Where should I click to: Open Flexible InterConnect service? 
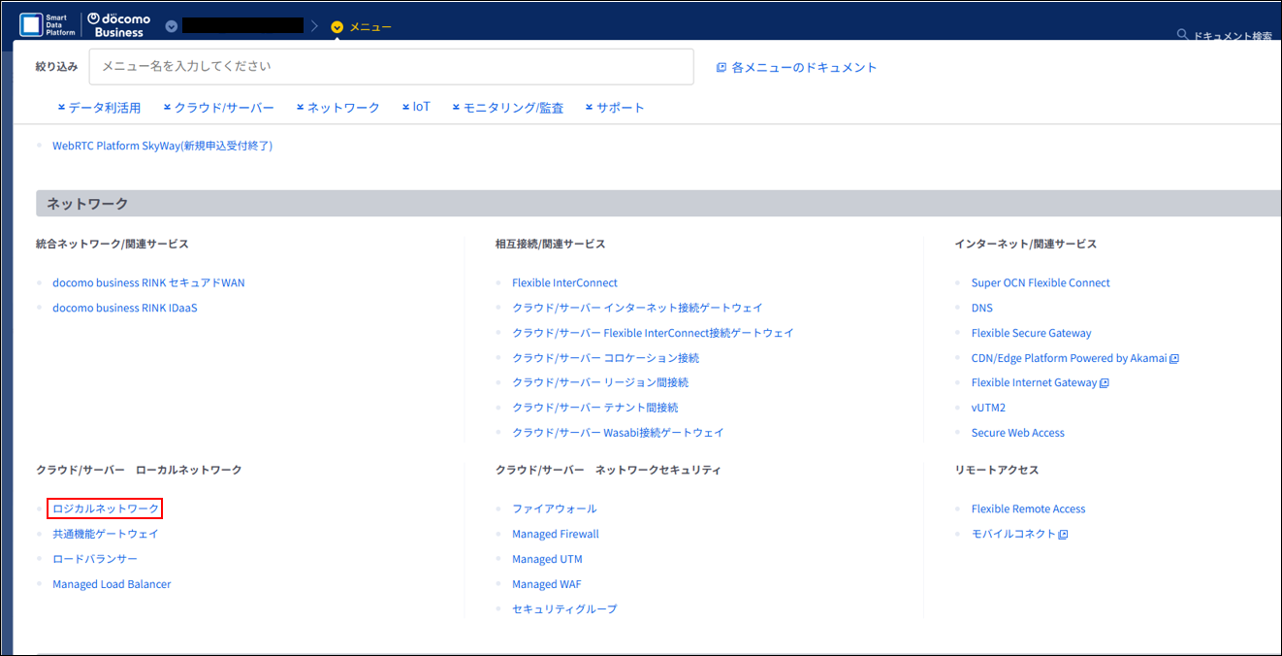pyautogui.click(x=564, y=283)
